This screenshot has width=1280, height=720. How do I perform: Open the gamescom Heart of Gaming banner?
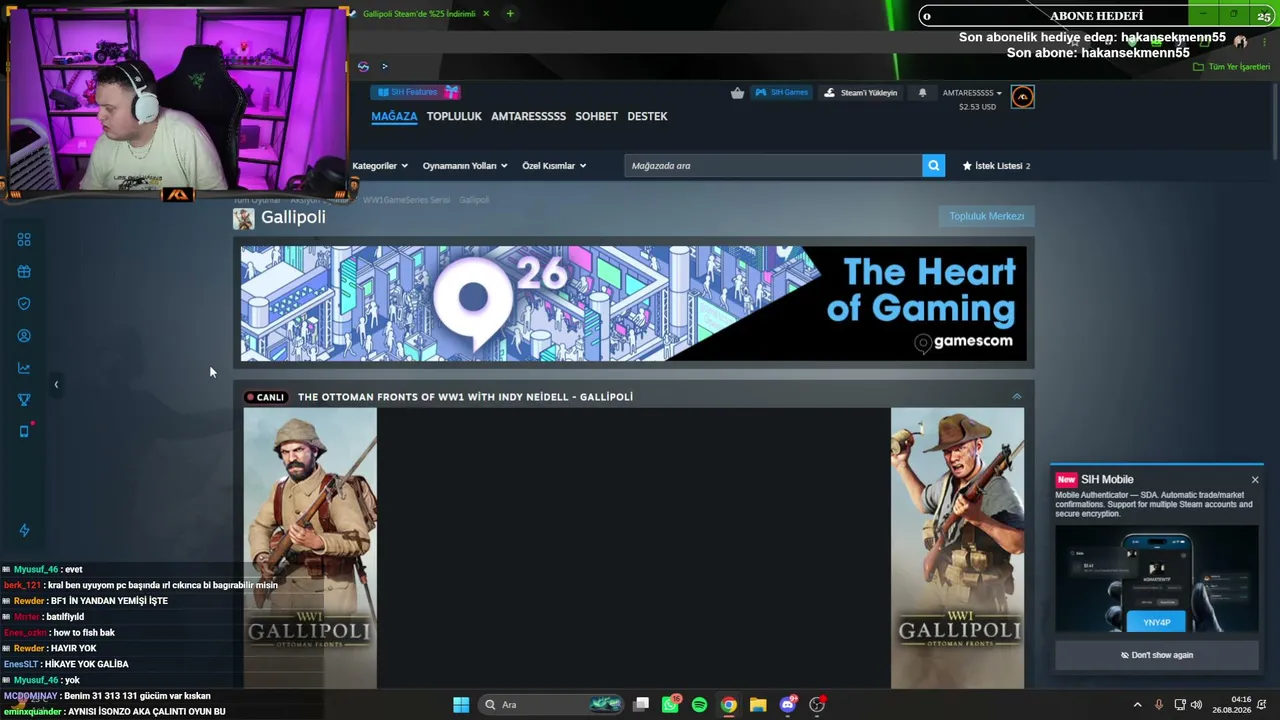[633, 304]
